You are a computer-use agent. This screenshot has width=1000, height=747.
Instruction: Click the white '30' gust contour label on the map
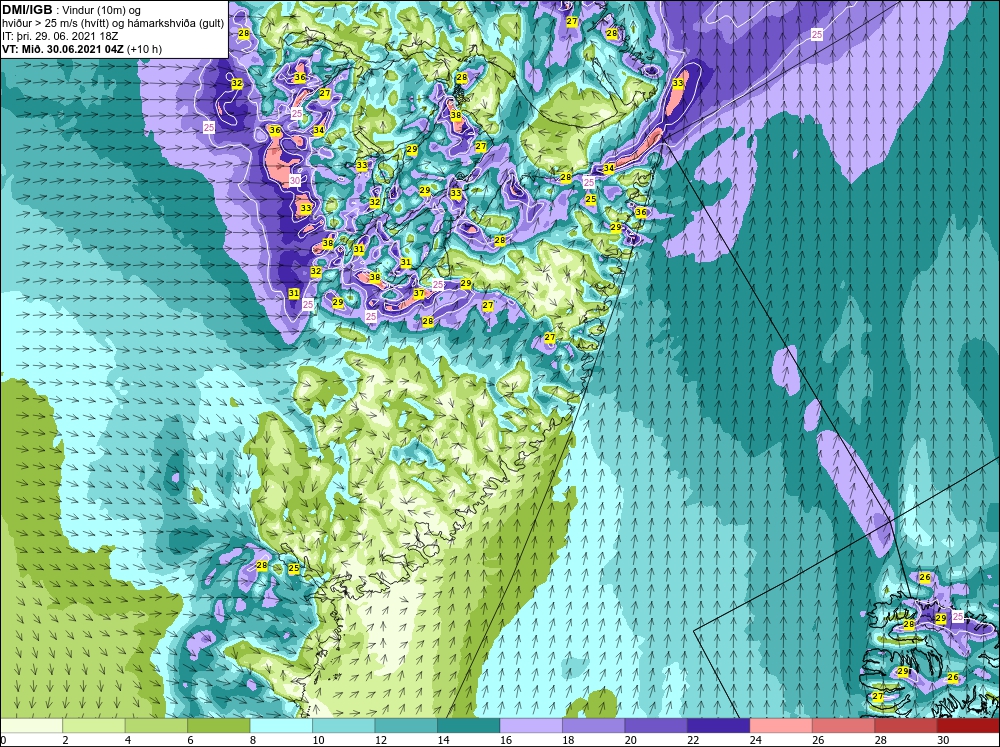(295, 181)
